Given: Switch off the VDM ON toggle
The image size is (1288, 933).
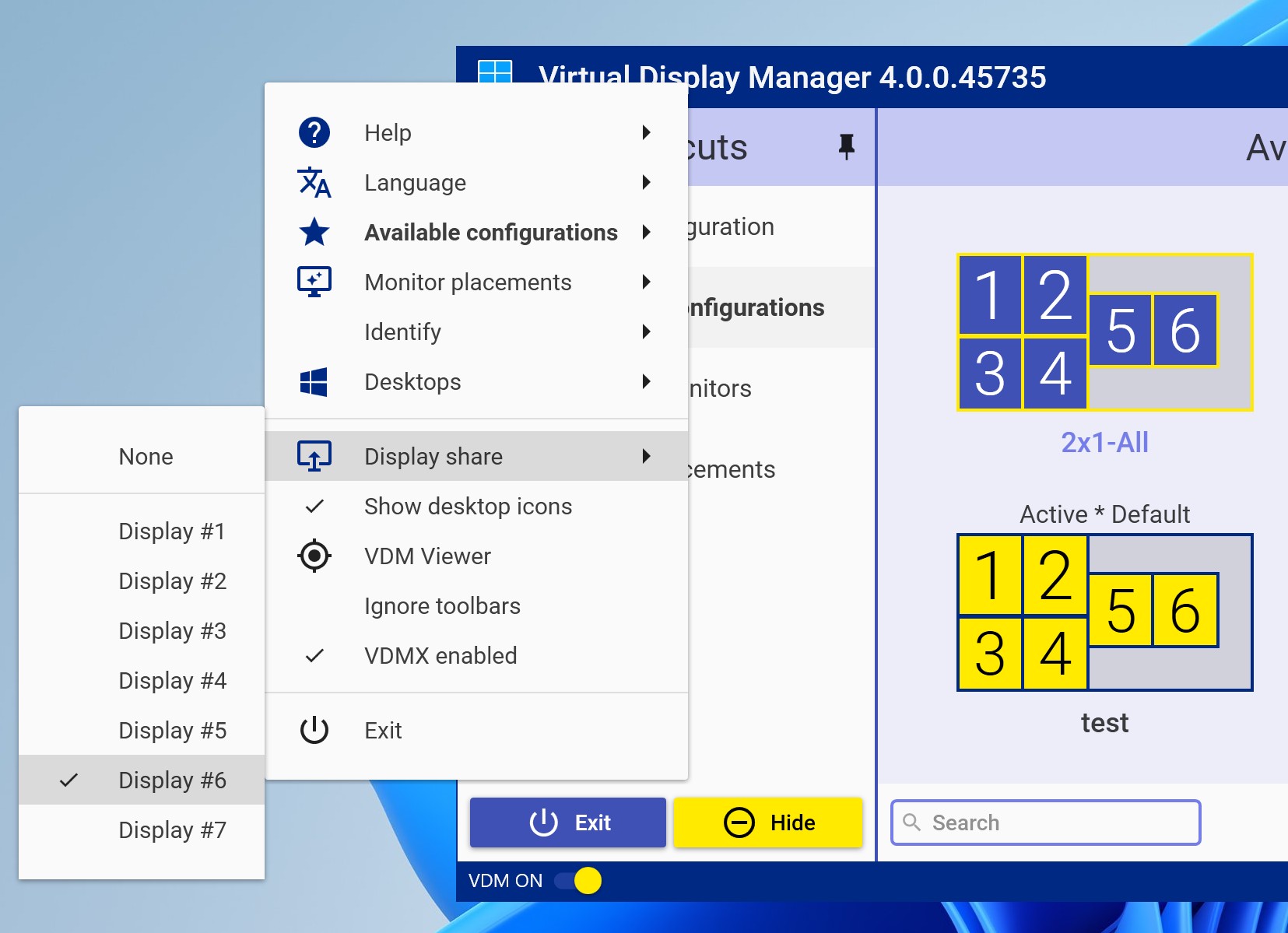Looking at the screenshot, I should tap(578, 881).
